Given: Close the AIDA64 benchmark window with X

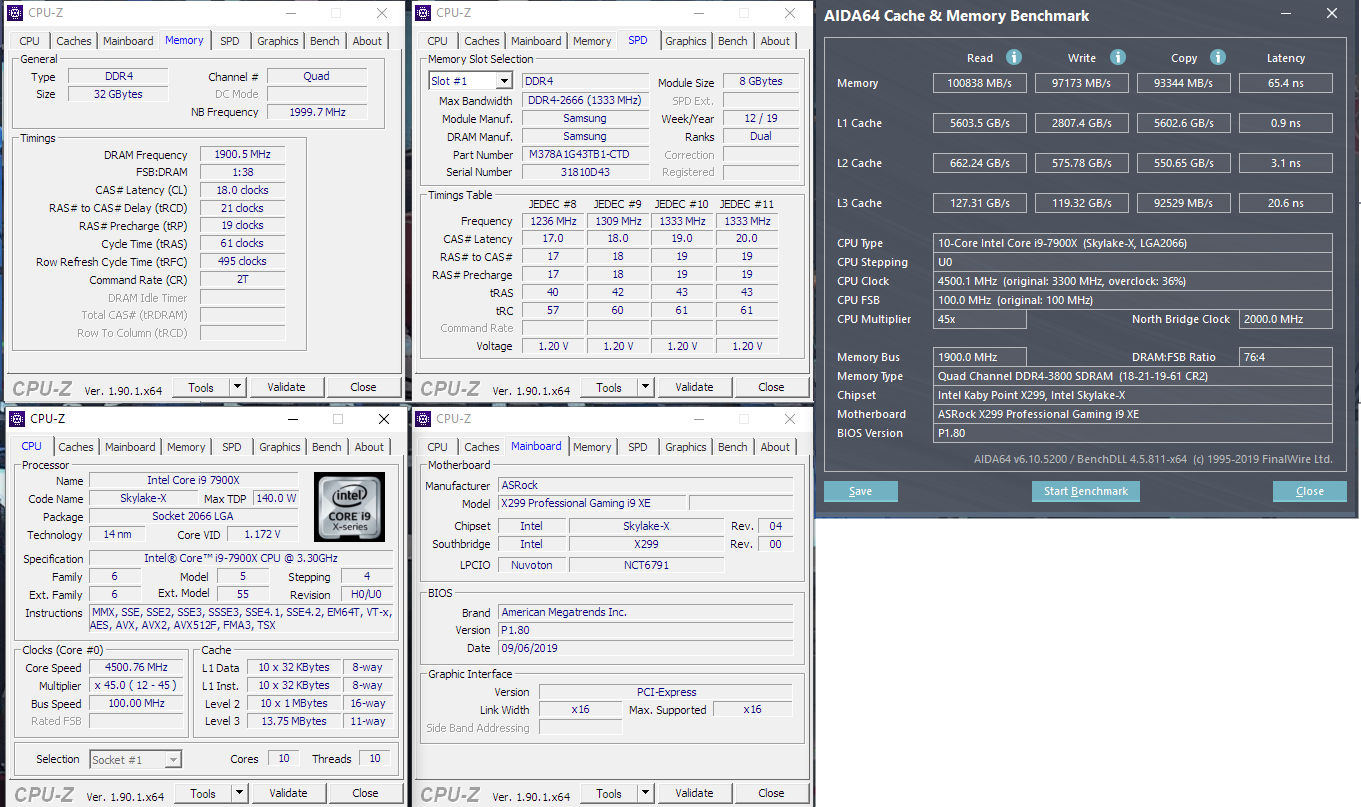Looking at the screenshot, I should (x=1331, y=14).
